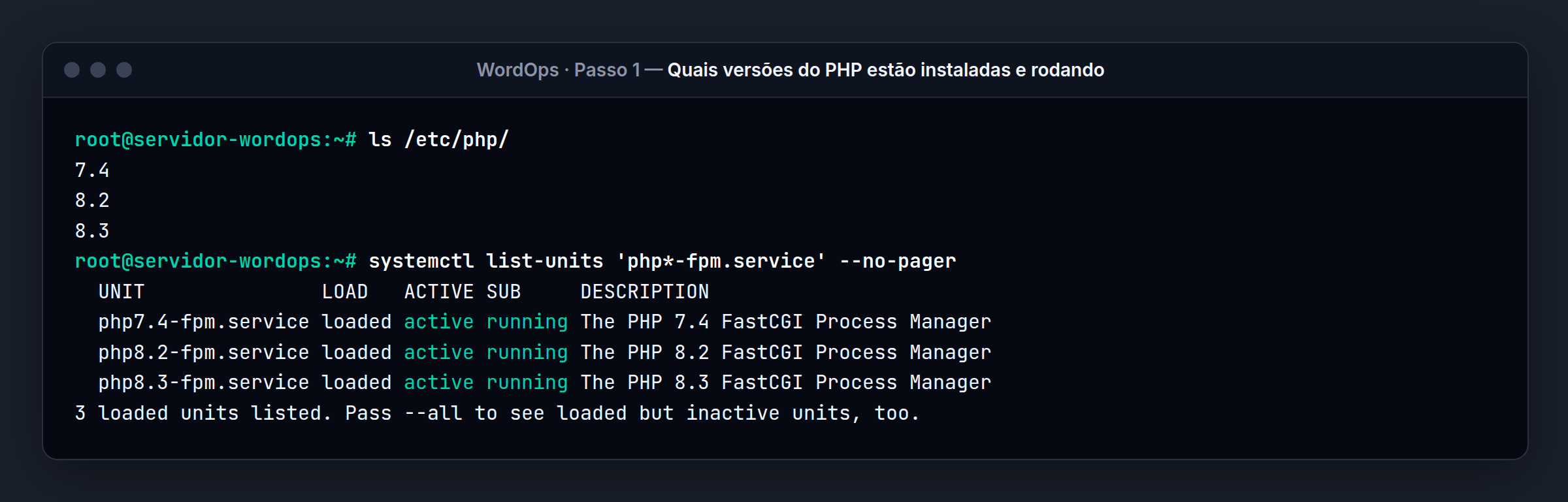The height and width of the screenshot is (502, 1568).
Task: Click 'php8.2-fpm.service' unit name
Action: point(204,353)
